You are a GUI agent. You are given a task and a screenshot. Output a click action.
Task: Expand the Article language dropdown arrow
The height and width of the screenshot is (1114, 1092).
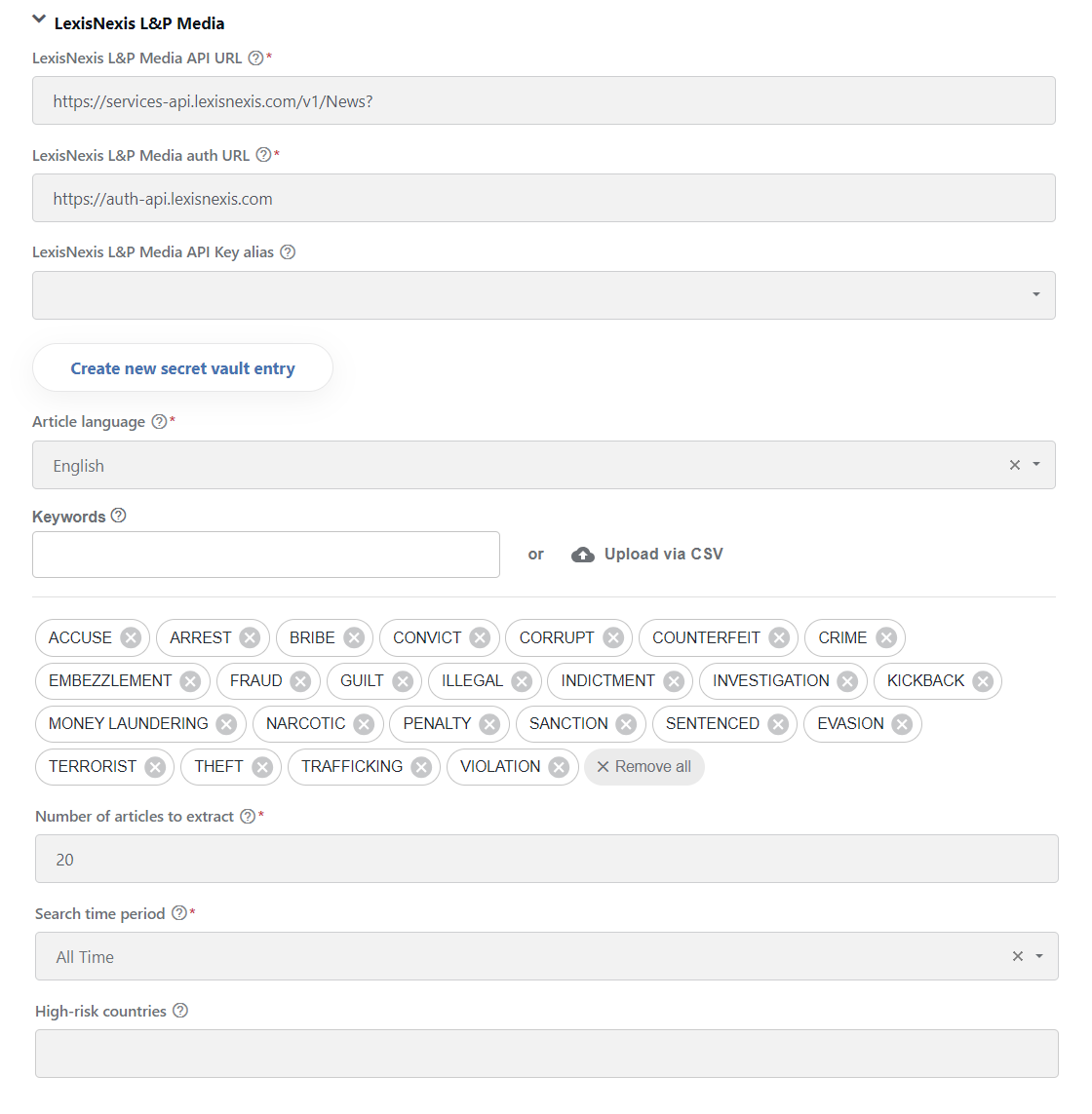[x=1036, y=464]
